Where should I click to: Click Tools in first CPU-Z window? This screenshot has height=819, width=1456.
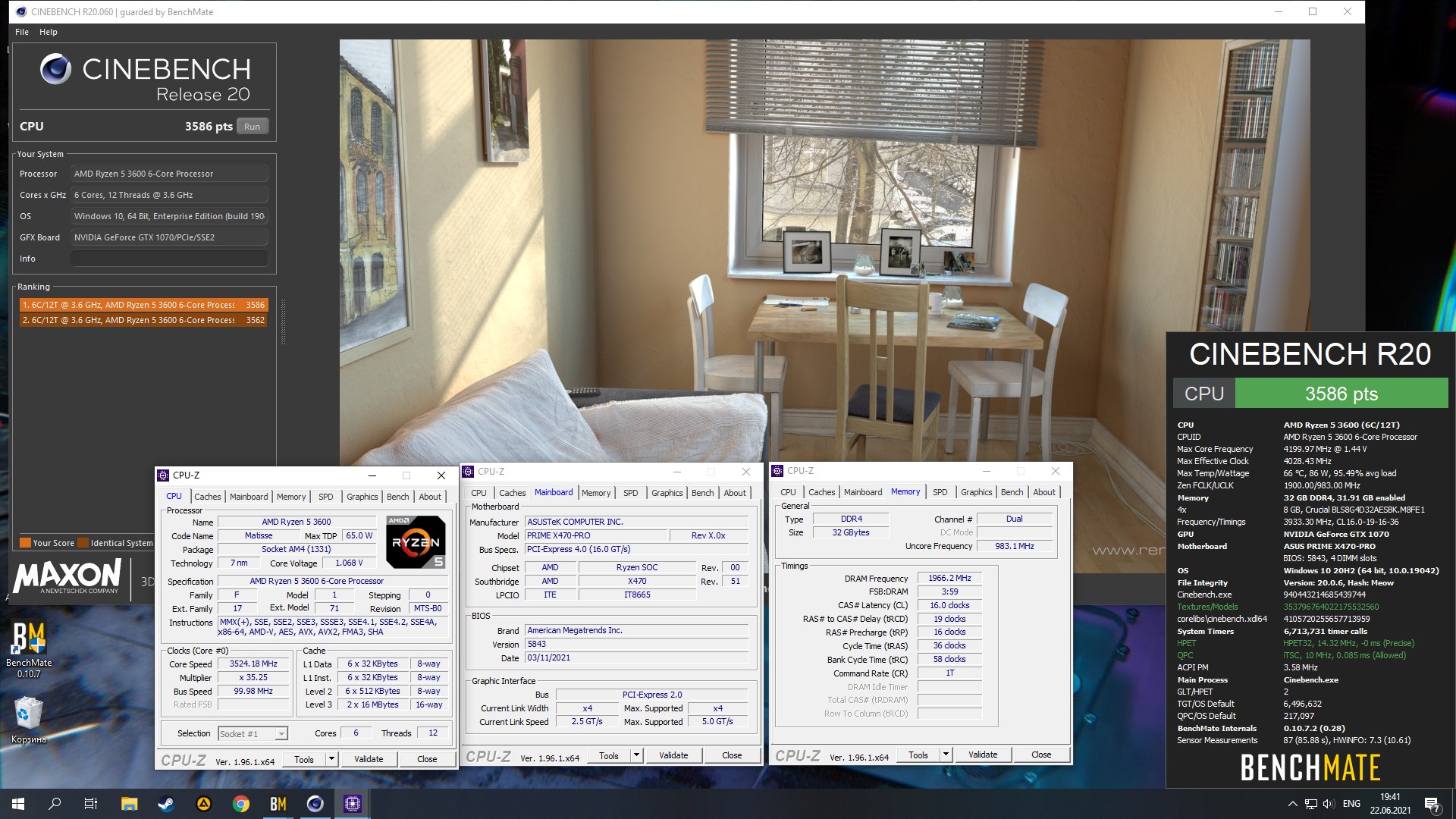pos(304,759)
